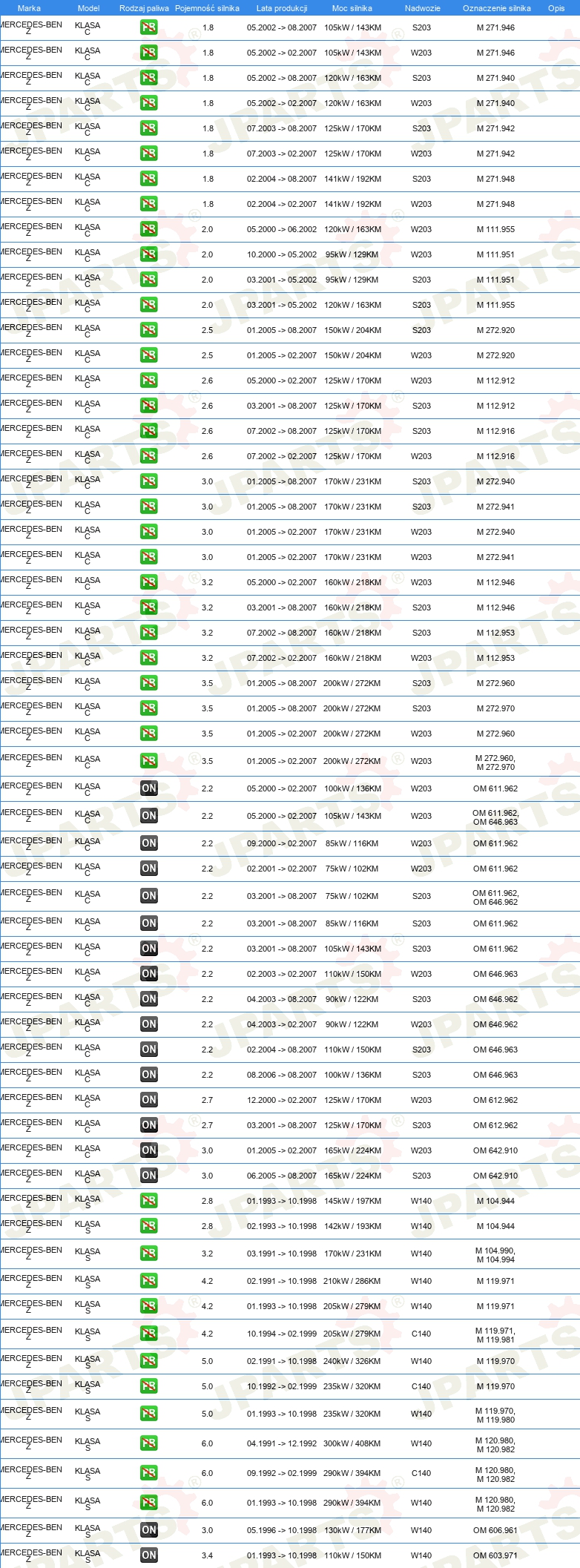Select petrol icon in the S203 M 272.970 row
This screenshot has width=580, height=1568.
click(x=148, y=708)
